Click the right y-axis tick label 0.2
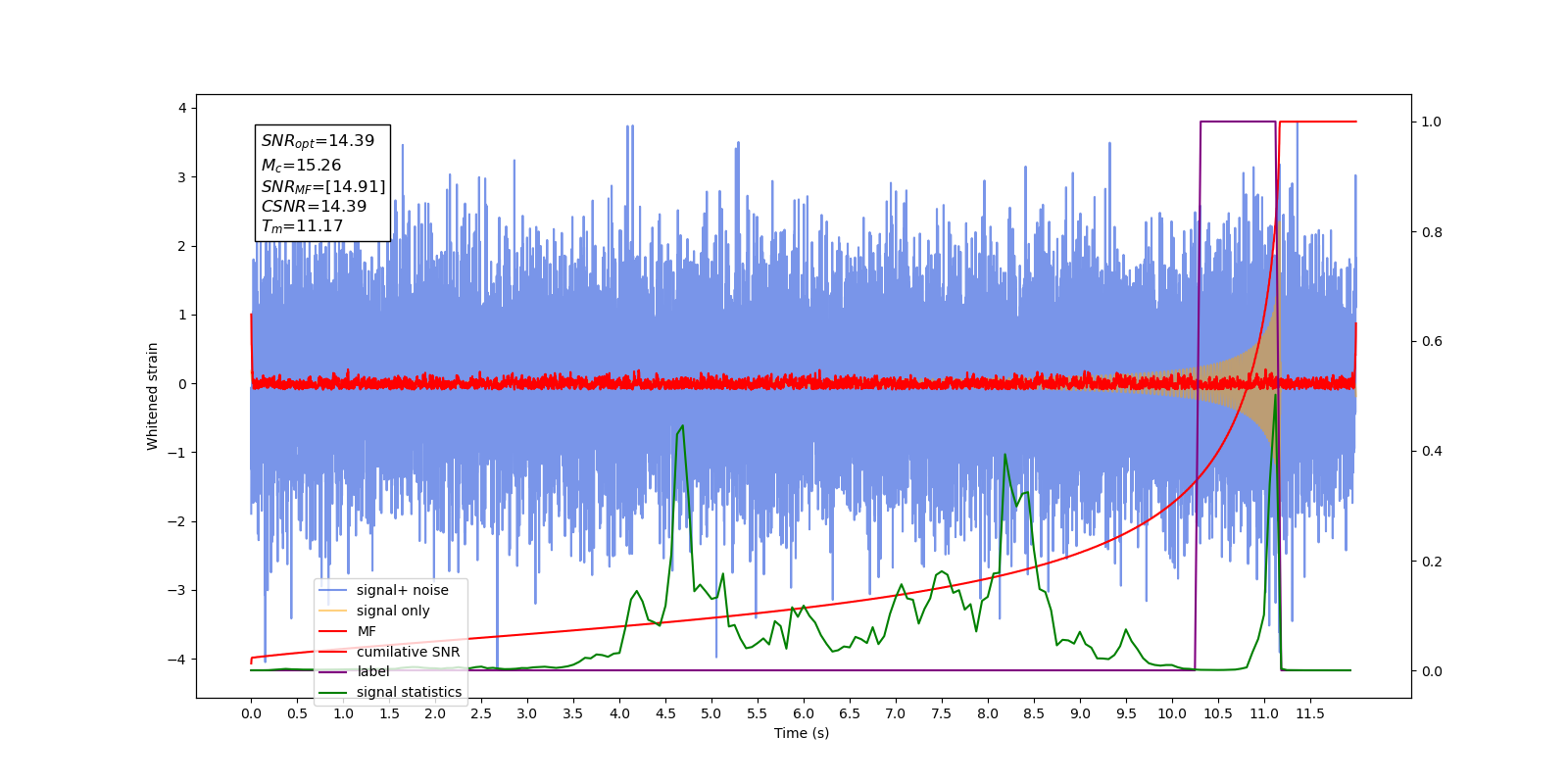 [x=1432, y=562]
